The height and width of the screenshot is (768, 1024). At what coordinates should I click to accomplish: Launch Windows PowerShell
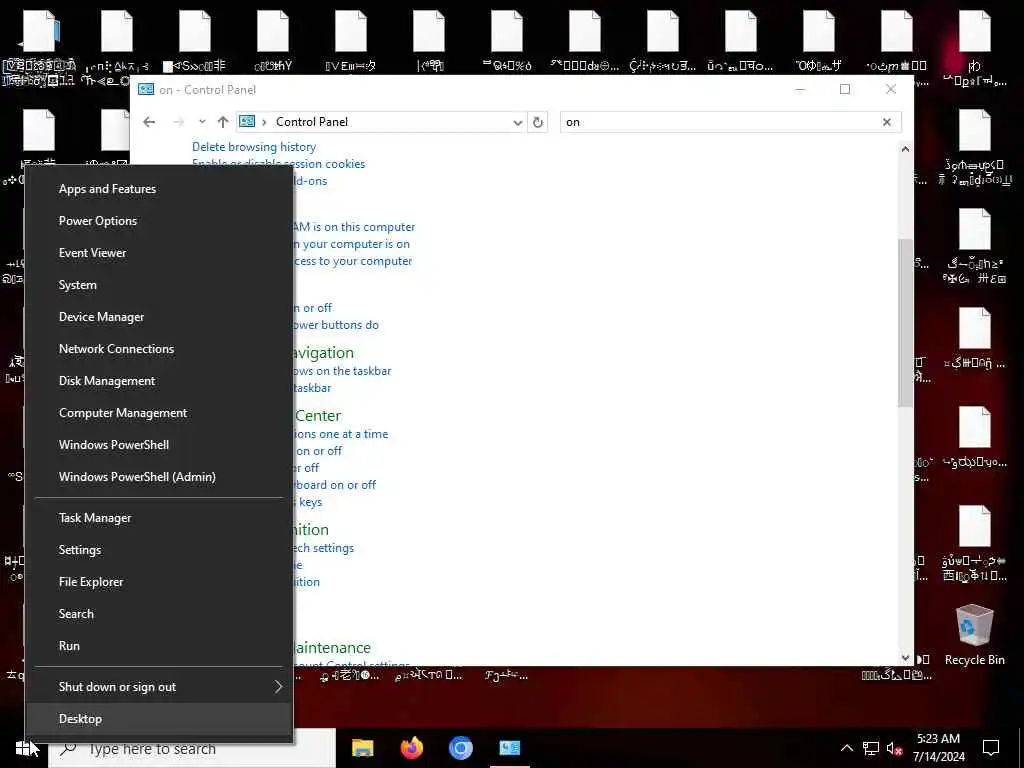pos(159,445)
